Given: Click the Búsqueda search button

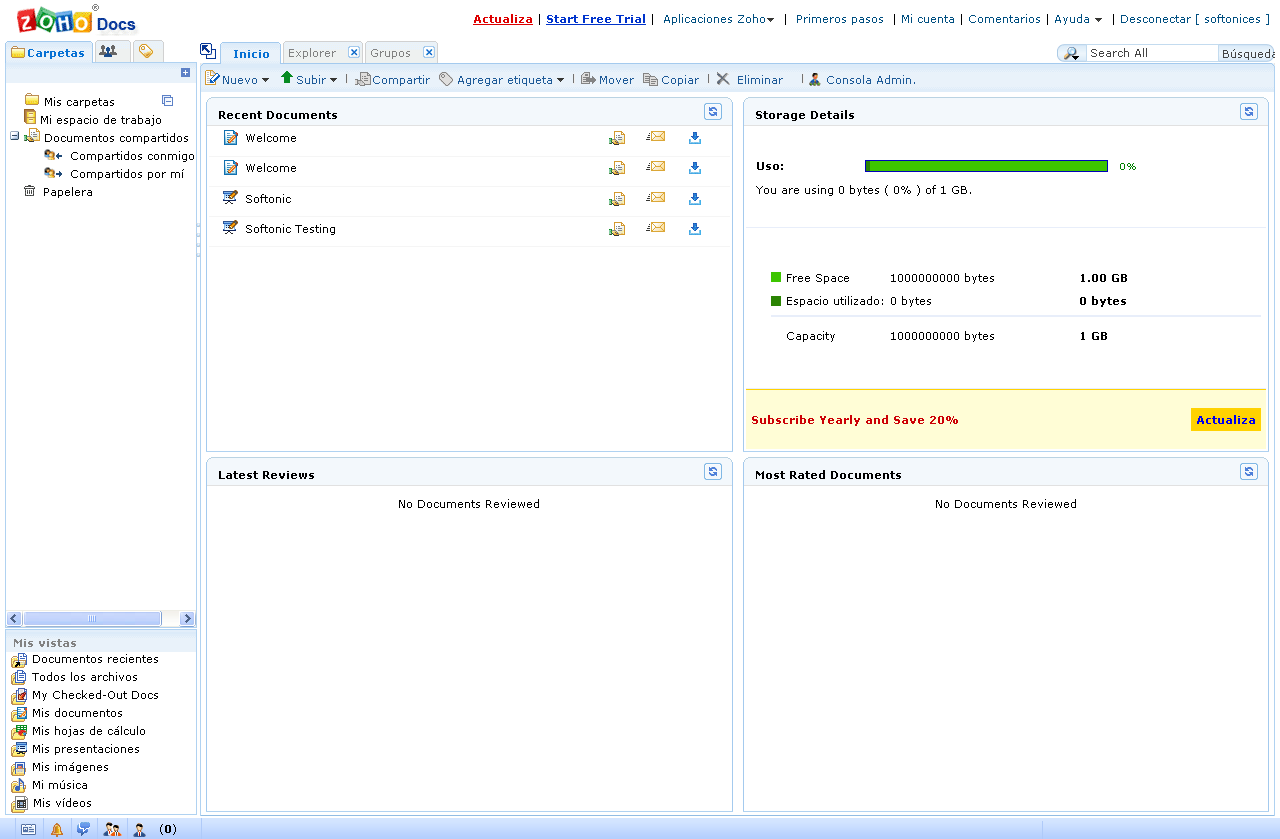Looking at the screenshot, I should 1247,53.
